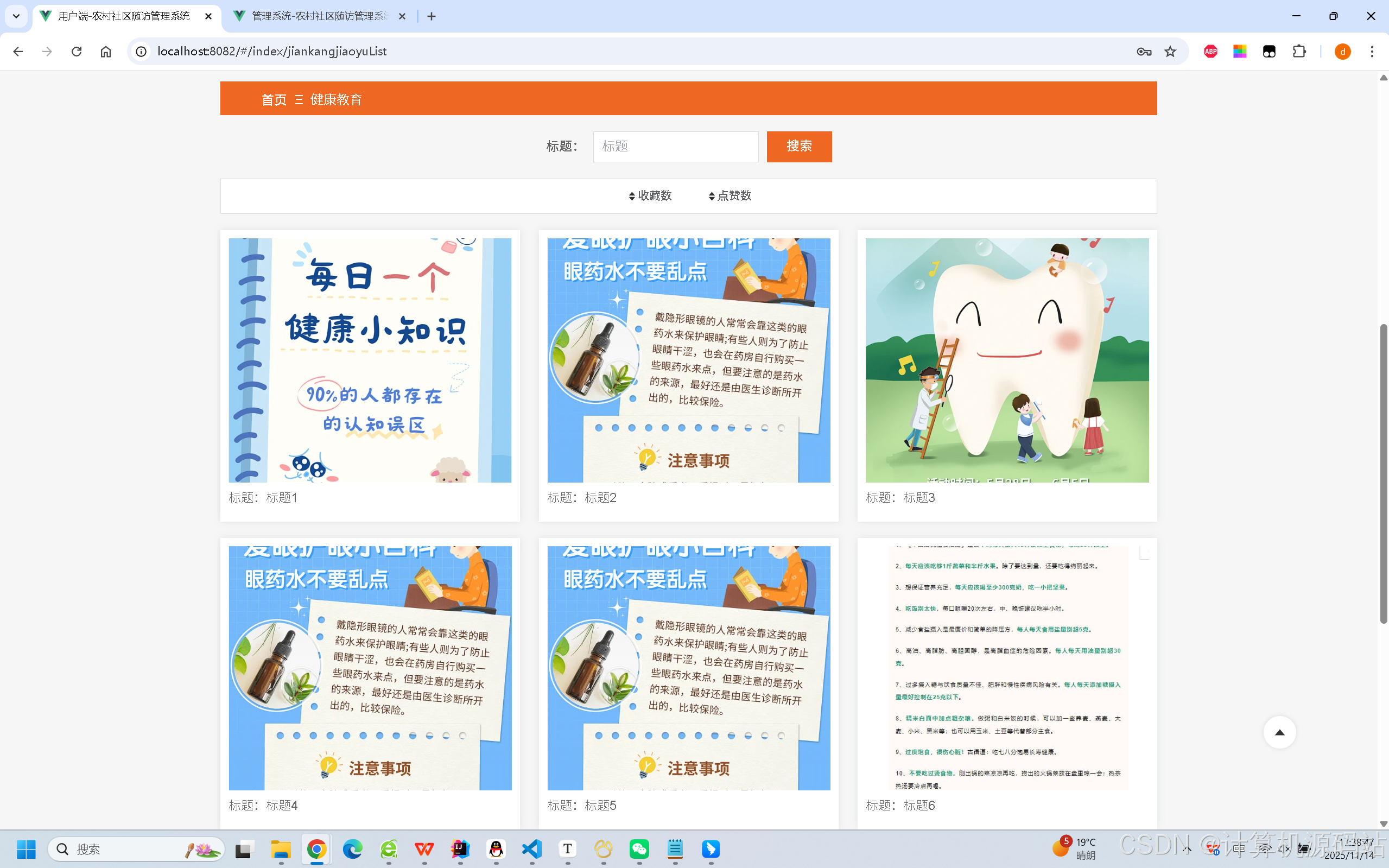Click the scrollbar up arrow
The image size is (1389, 868).
1383,78
